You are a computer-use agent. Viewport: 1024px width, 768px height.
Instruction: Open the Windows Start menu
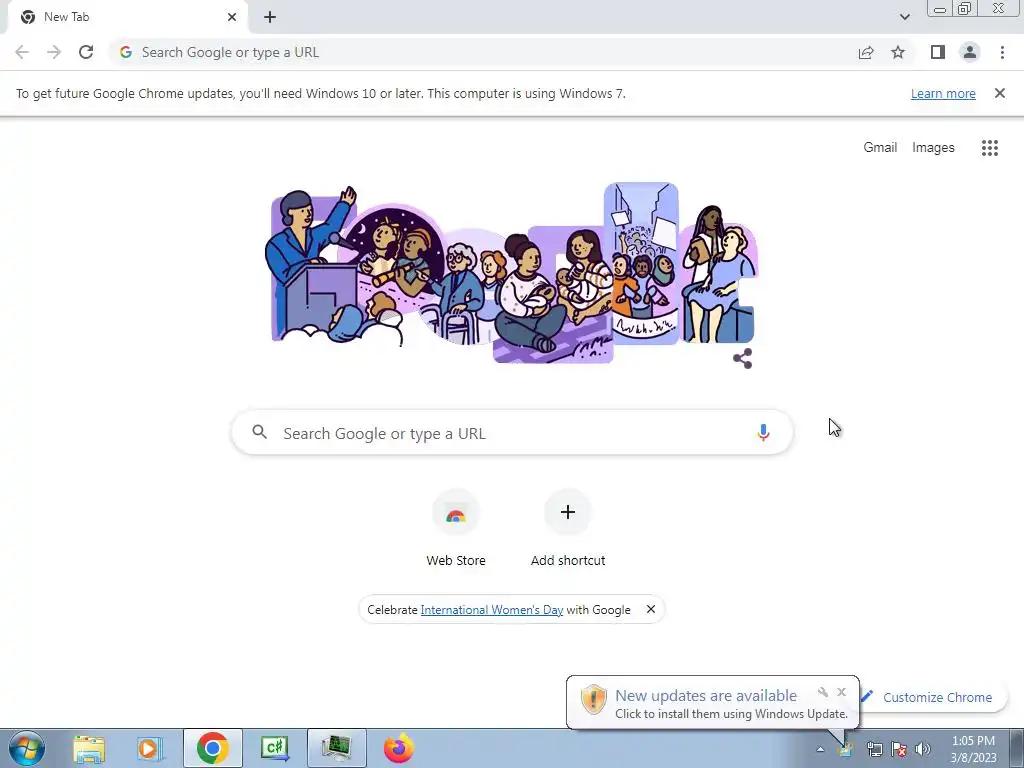(27, 748)
